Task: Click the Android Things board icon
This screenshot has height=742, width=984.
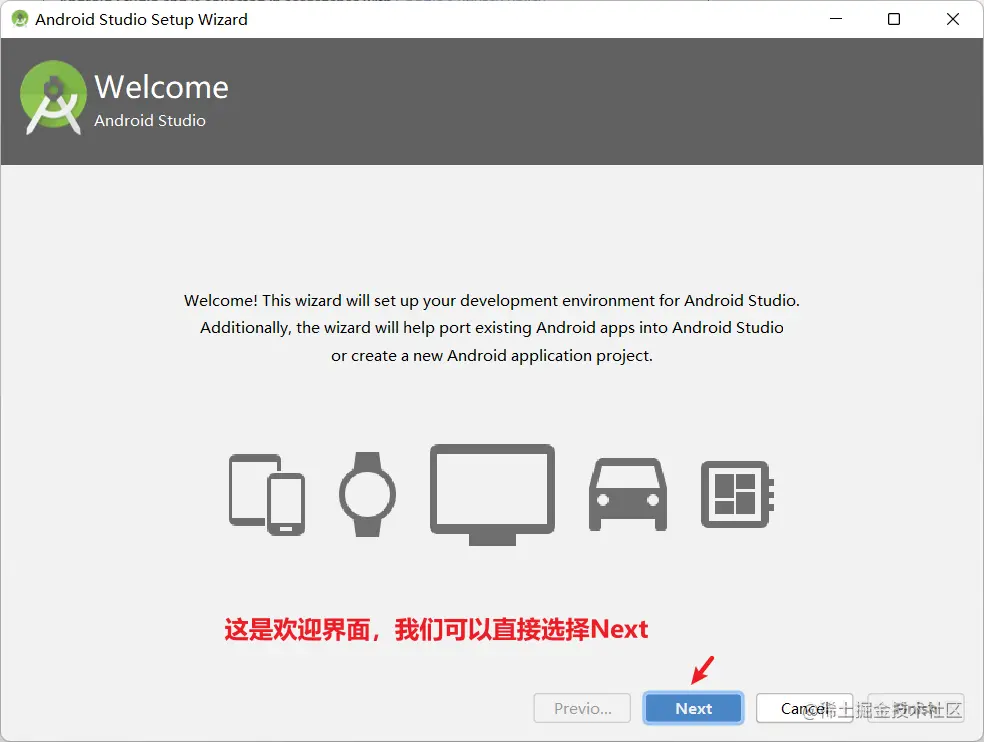Action: point(737,494)
